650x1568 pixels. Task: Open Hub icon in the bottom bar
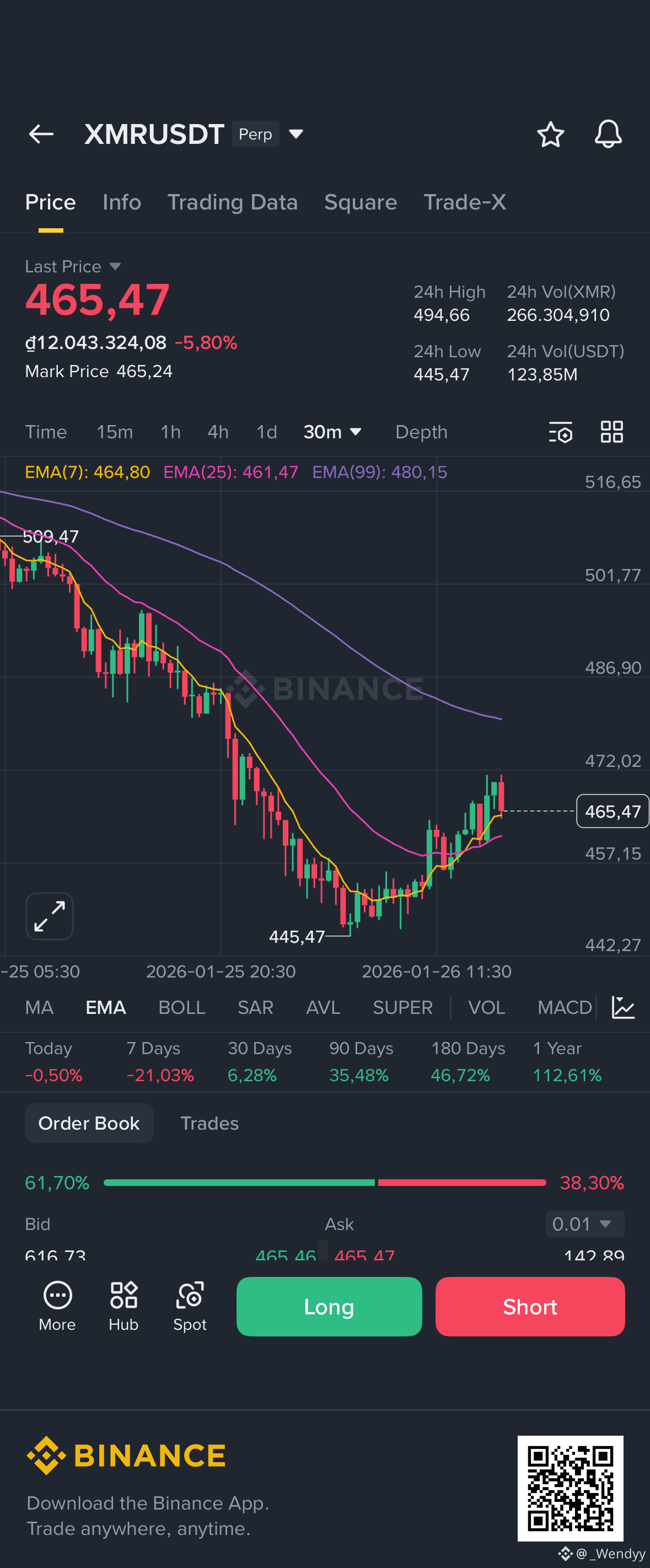coord(123,1306)
